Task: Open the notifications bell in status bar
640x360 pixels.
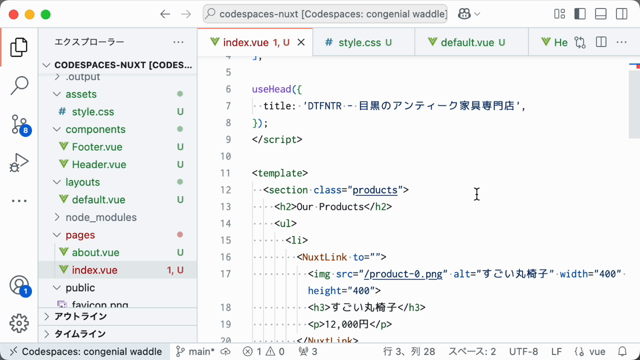Action: pyautogui.click(x=622, y=351)
